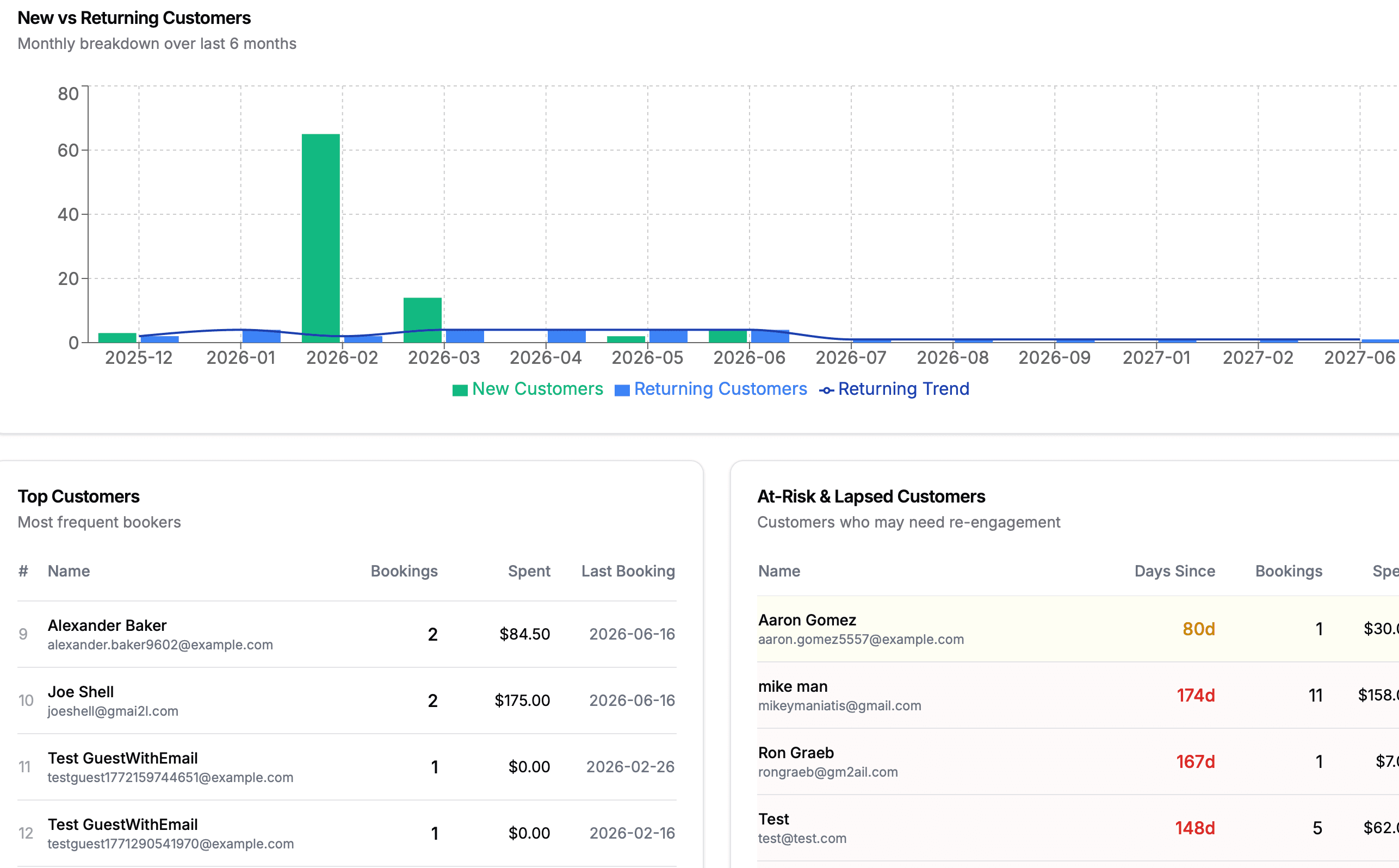Click the 174d days since value
The image size is (1399, 868).
[1196, 696]
